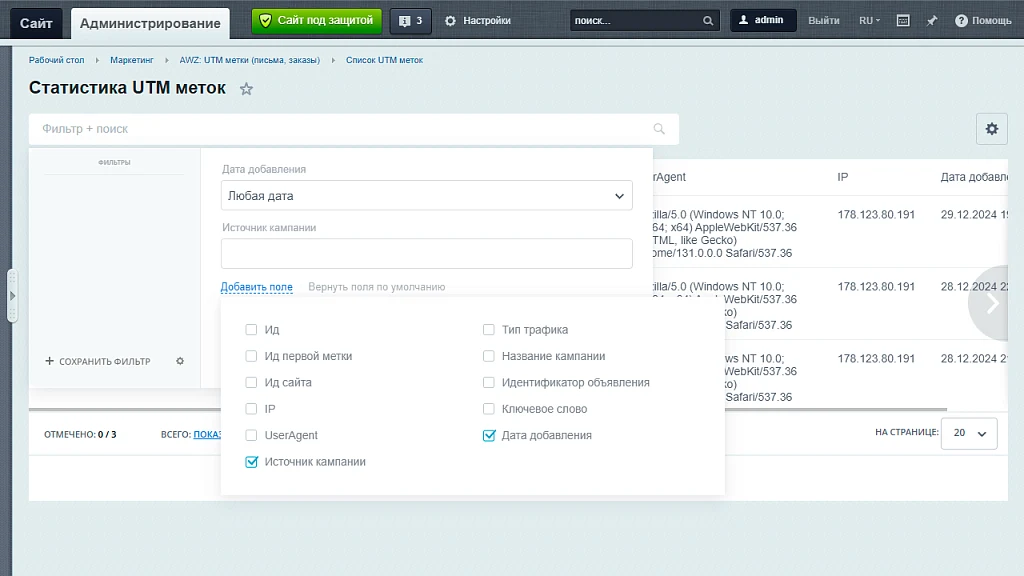Expand the rows-per-page 20 dropdown
Viewport: 1024px width, 576px height.
pos(969,433)
